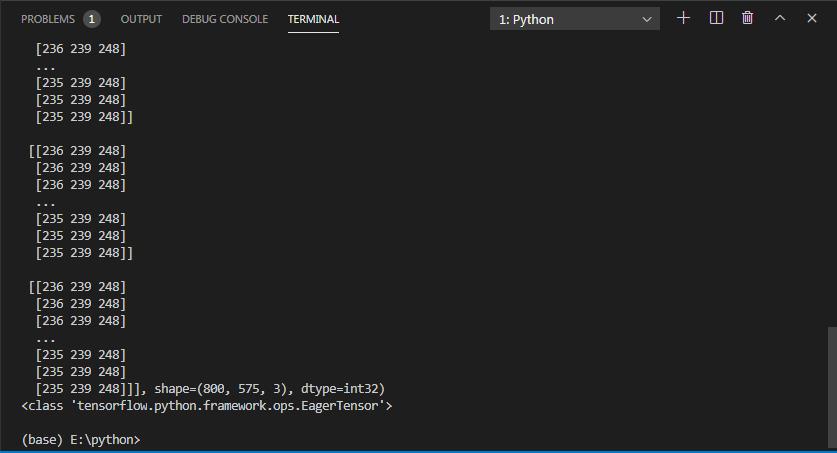Click the '(base) E:\python>' prompt line
837x453 pixels.
[81, 440]
